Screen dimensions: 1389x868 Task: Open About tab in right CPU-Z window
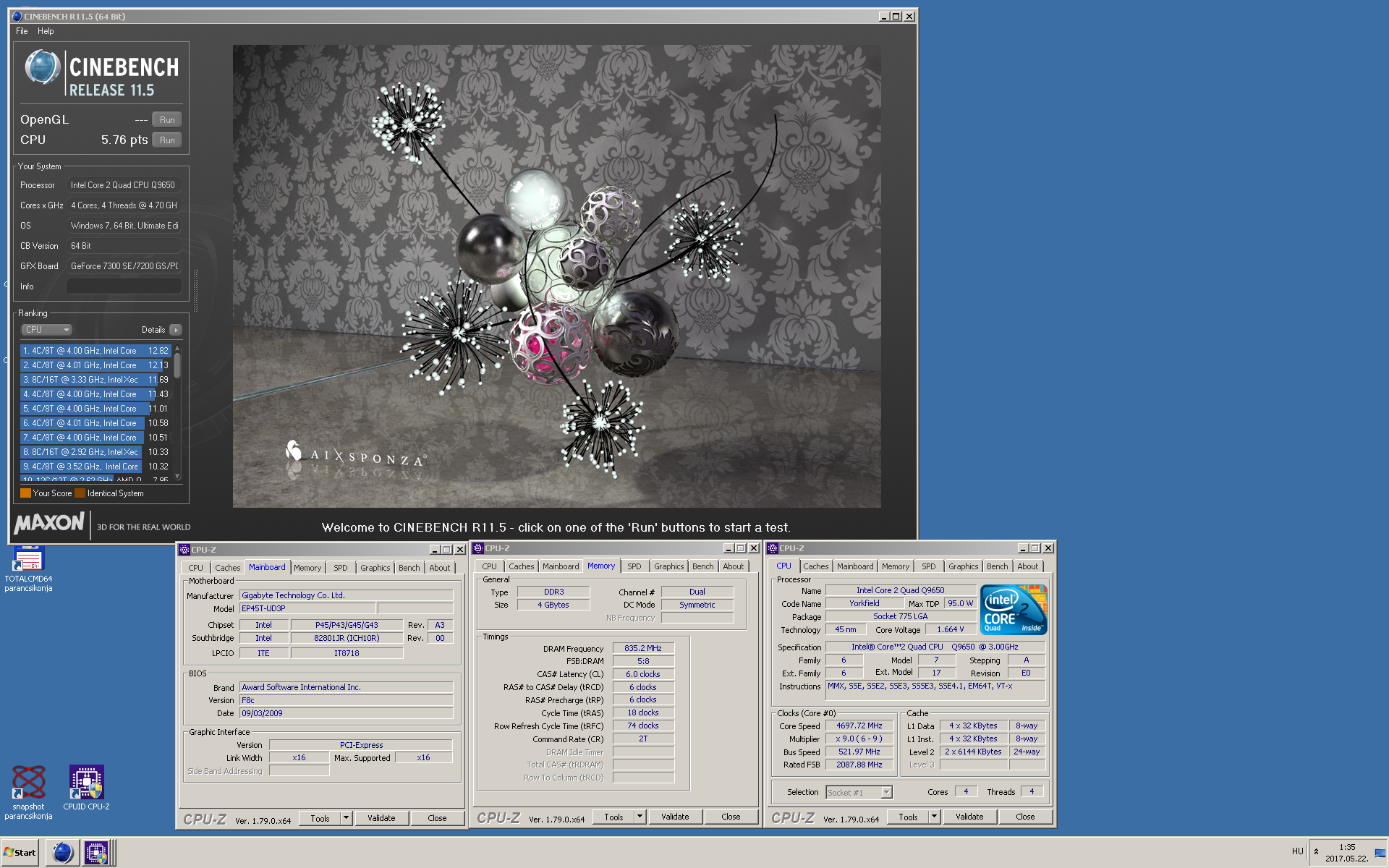point(1027,566)
